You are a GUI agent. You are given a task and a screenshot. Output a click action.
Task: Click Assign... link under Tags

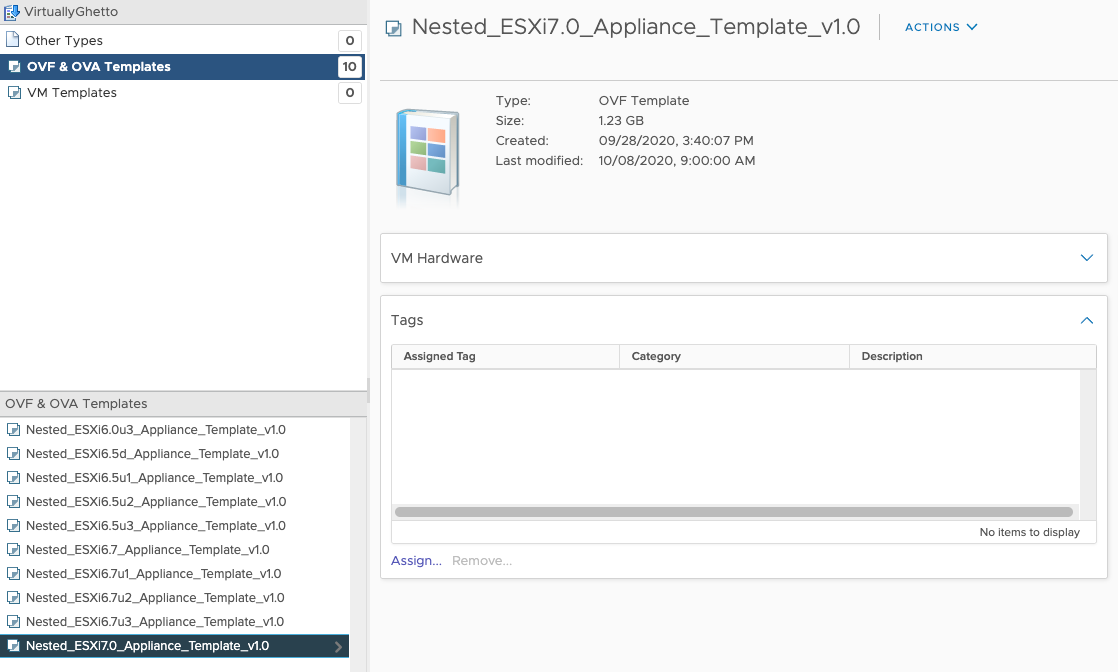click(x=416, y=561)
